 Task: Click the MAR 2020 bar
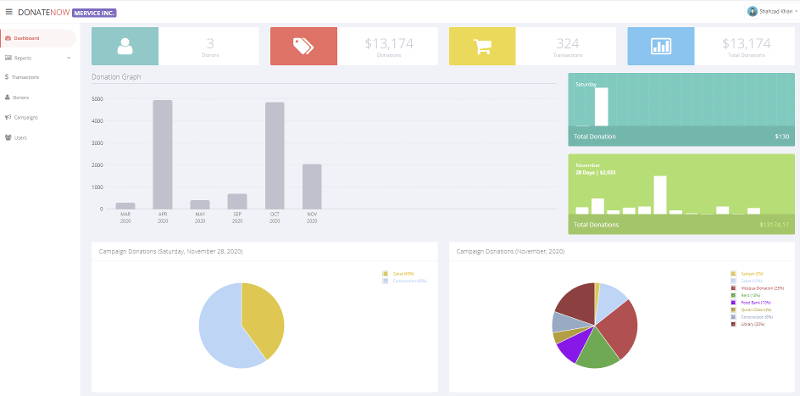(126, 206)
